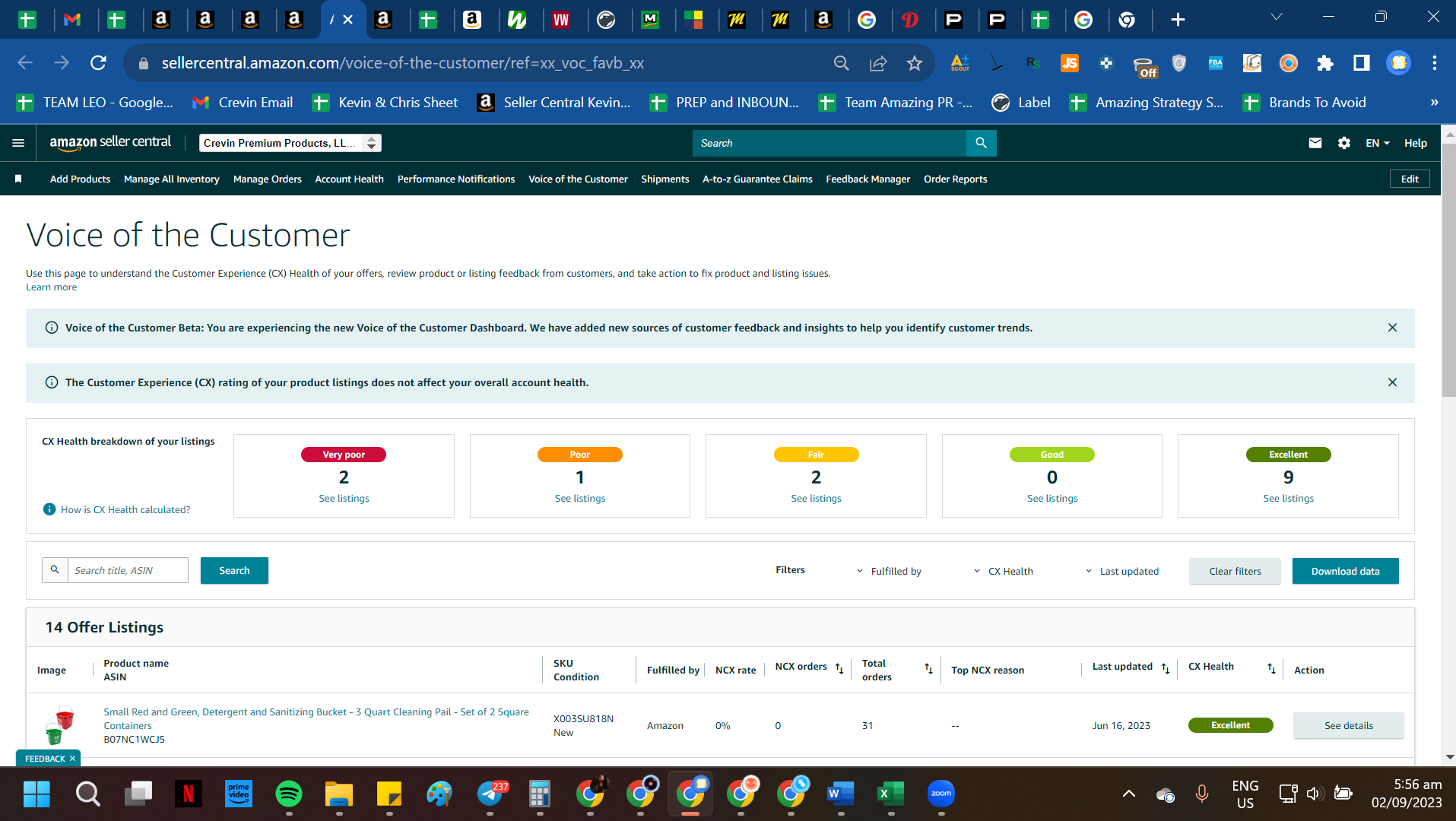The height and width of the screenshot is (821, 1456).
Task: Dismiss the Voice of the Customer Beta banner
Action: coord(1392,328)
